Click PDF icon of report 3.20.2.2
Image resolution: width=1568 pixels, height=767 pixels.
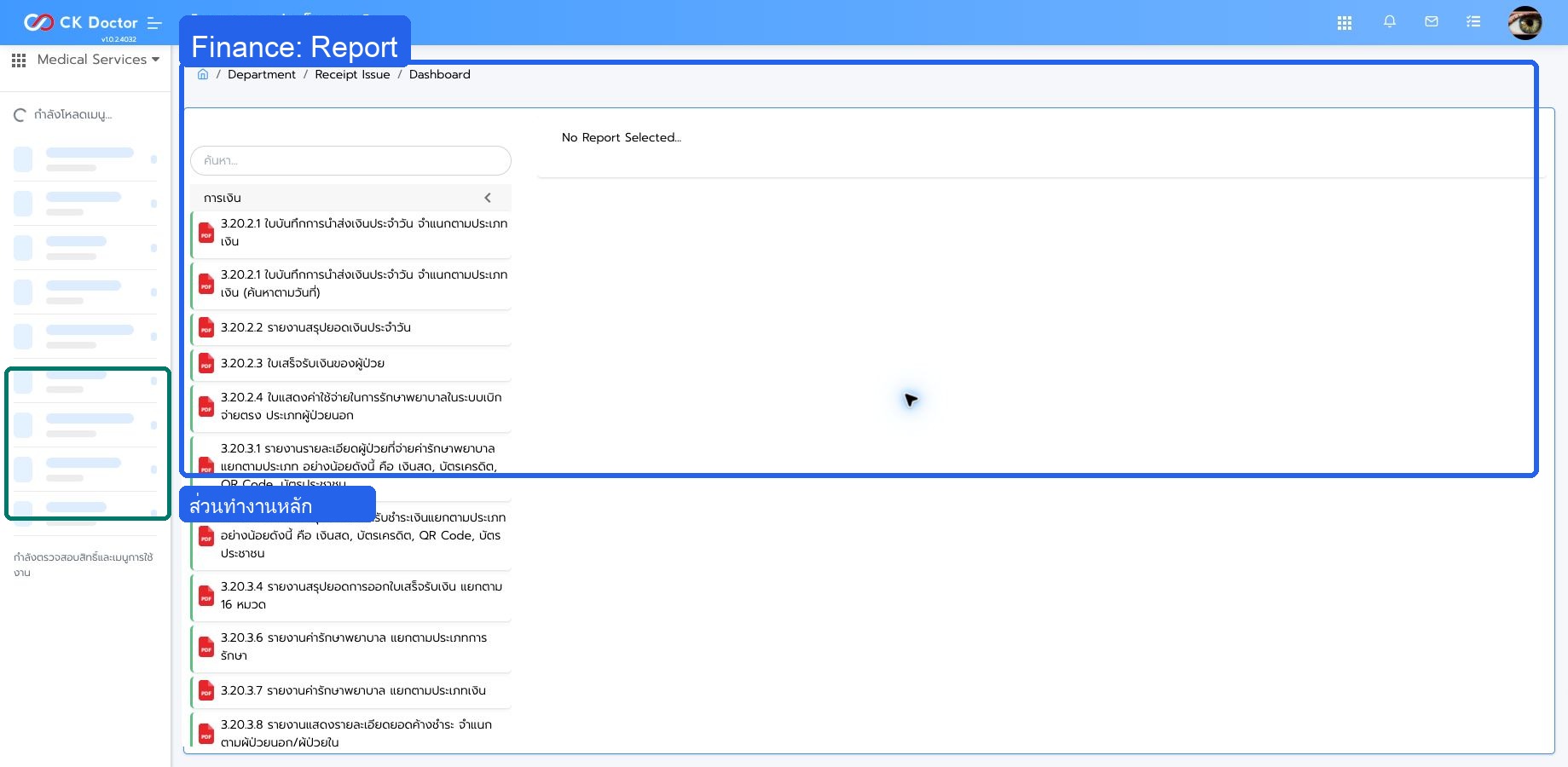point(206,328)
